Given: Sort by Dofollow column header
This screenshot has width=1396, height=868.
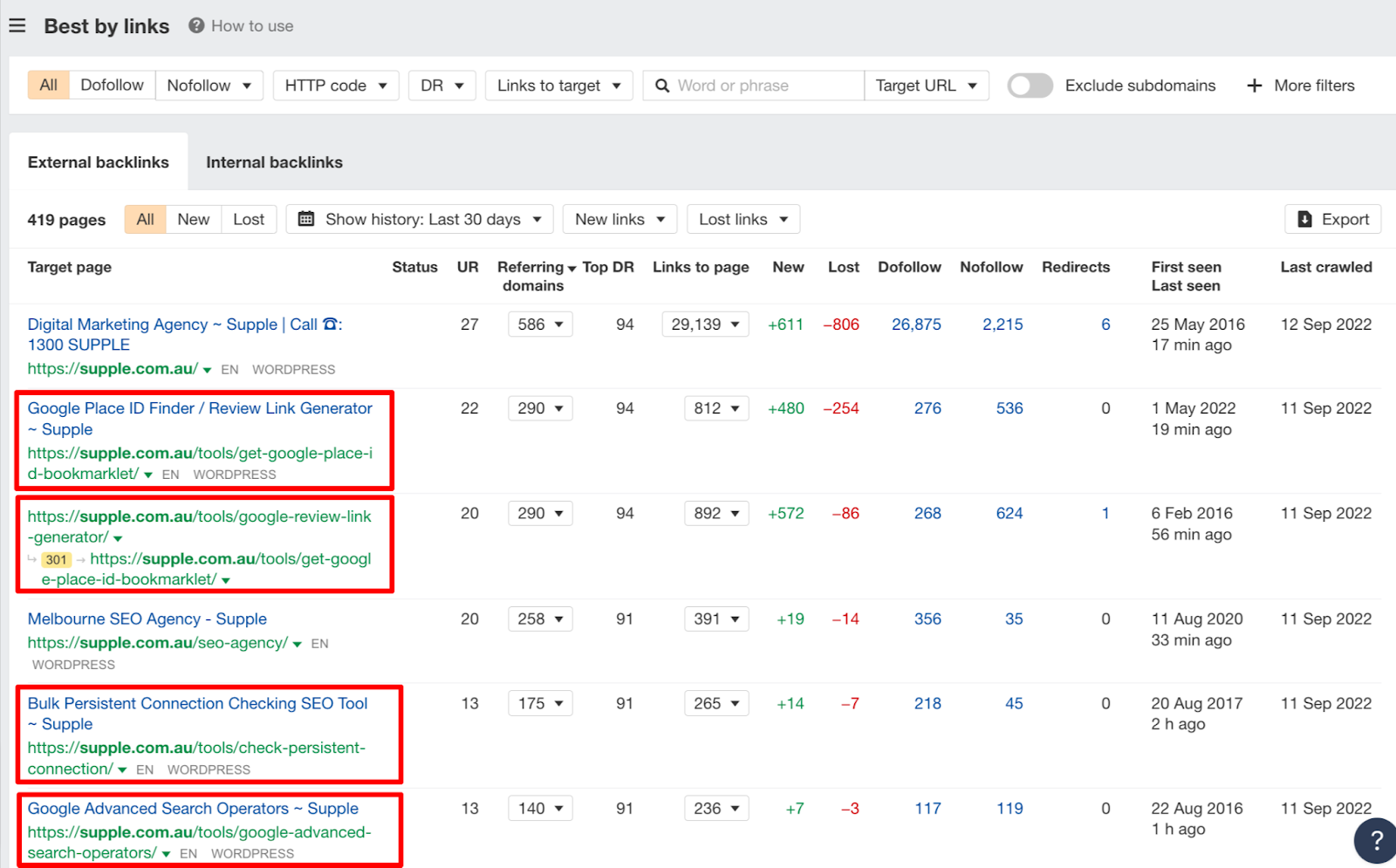Looking at the screenshot, I should (909, 267).
